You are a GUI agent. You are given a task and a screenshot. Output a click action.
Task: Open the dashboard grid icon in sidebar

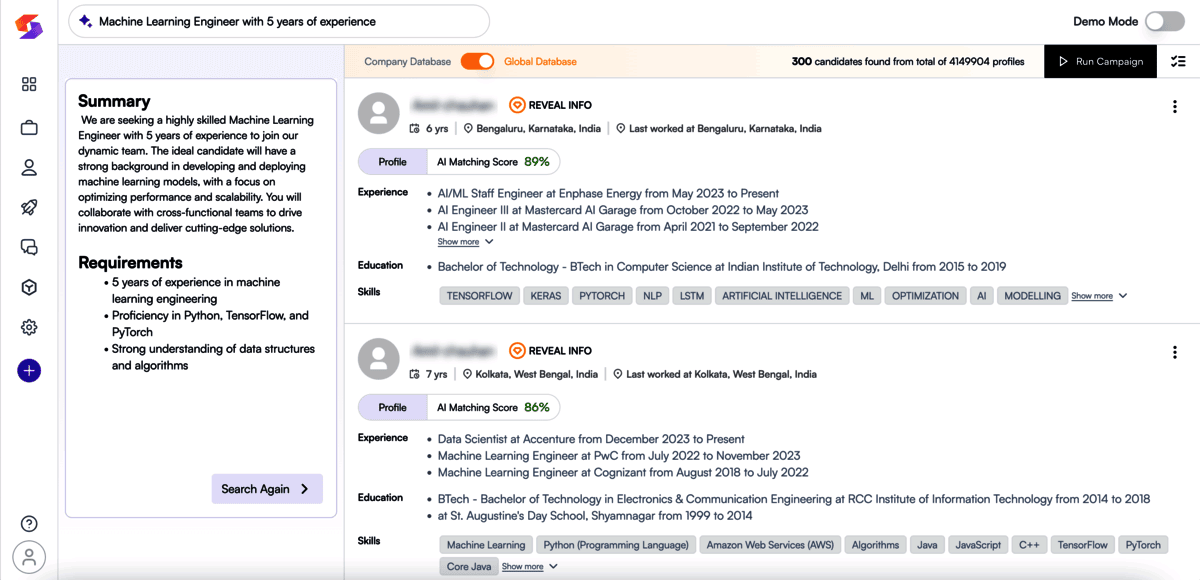coord(29,85)
